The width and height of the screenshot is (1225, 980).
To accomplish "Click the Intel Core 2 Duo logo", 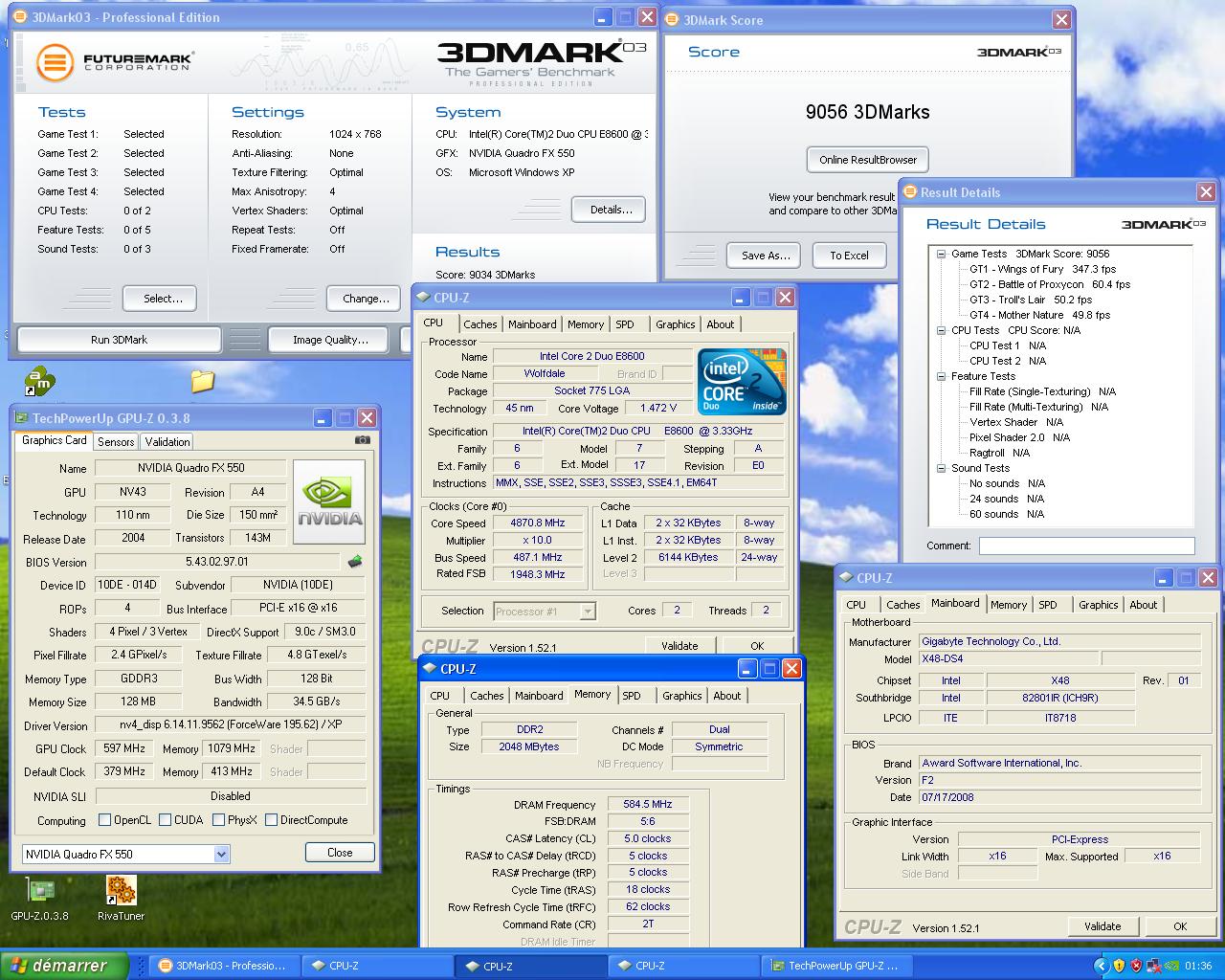I will tap(741, 380).
